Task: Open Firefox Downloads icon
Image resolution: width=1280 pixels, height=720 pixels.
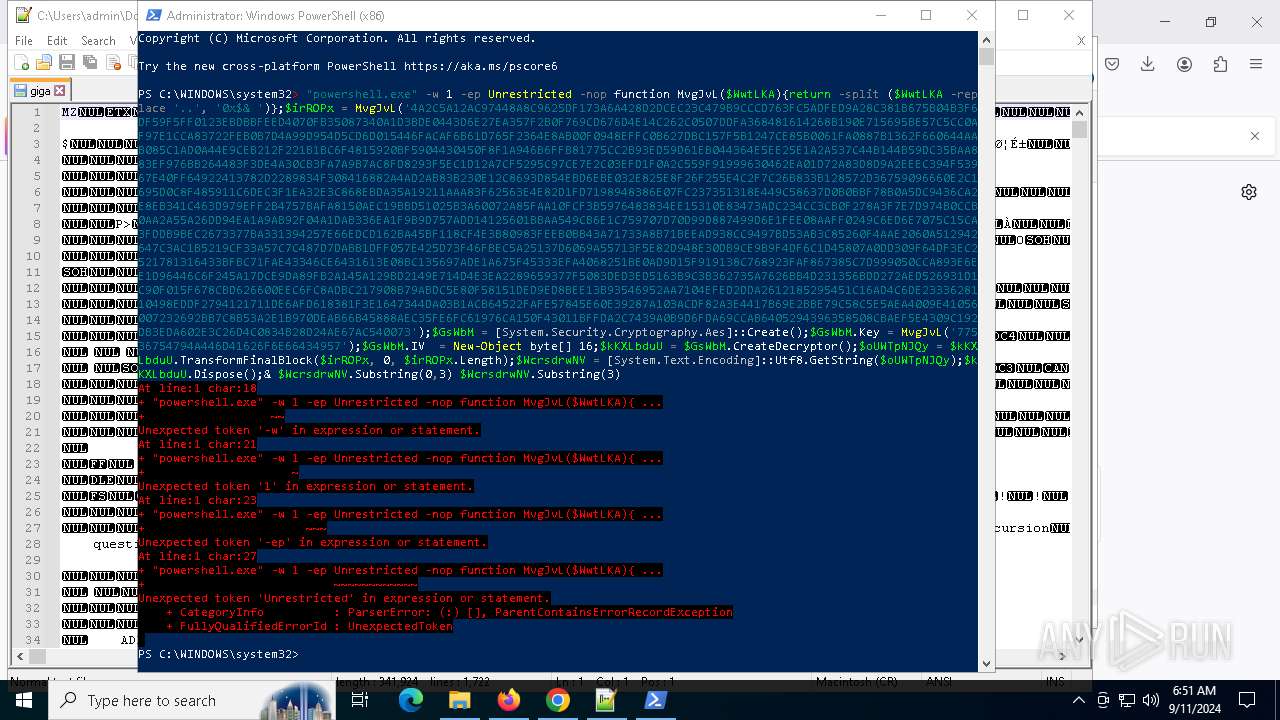Action: click(x=1148, y=64)
